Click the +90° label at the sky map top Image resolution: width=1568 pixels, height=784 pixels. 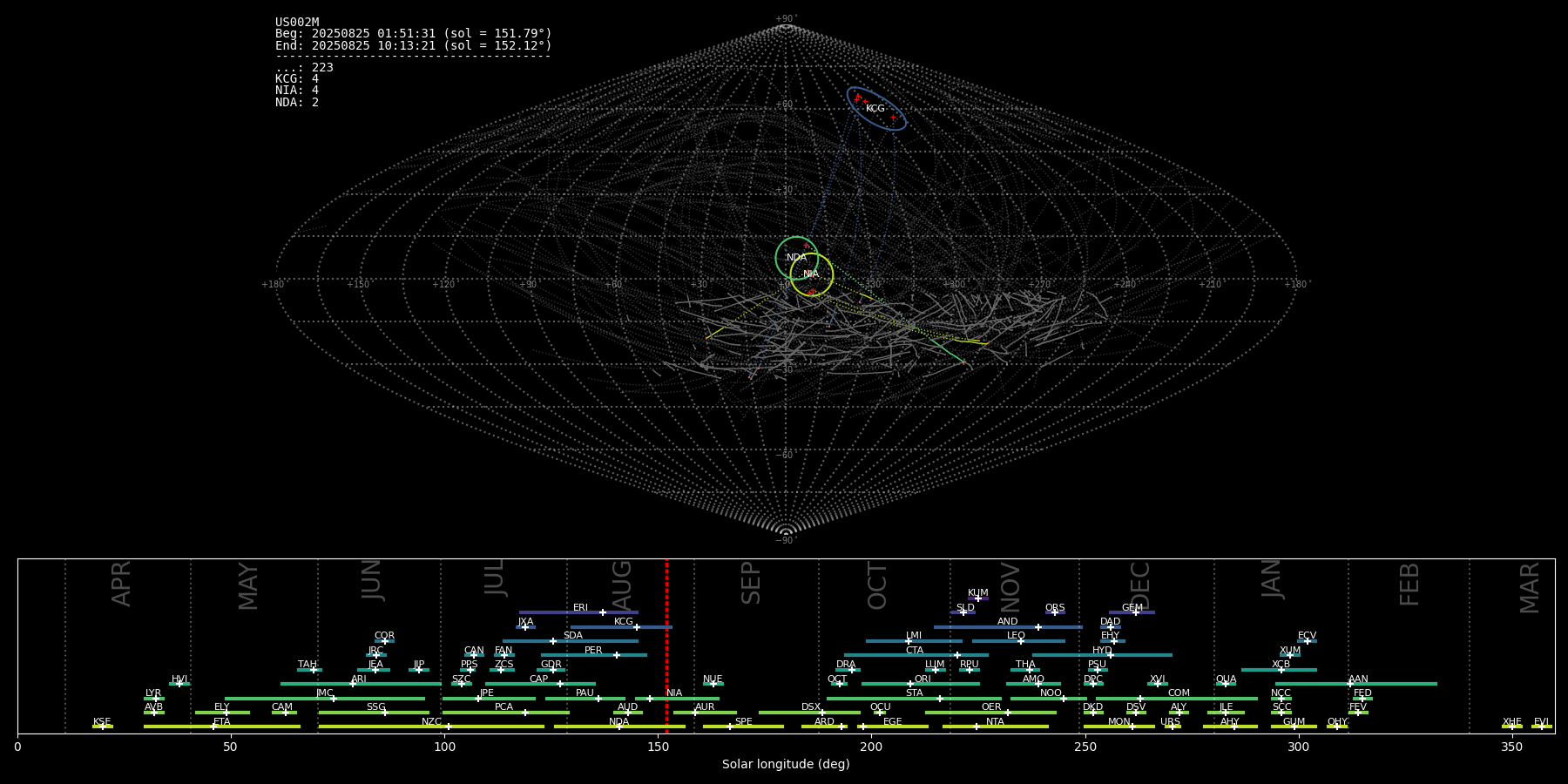tap(786, 19)
